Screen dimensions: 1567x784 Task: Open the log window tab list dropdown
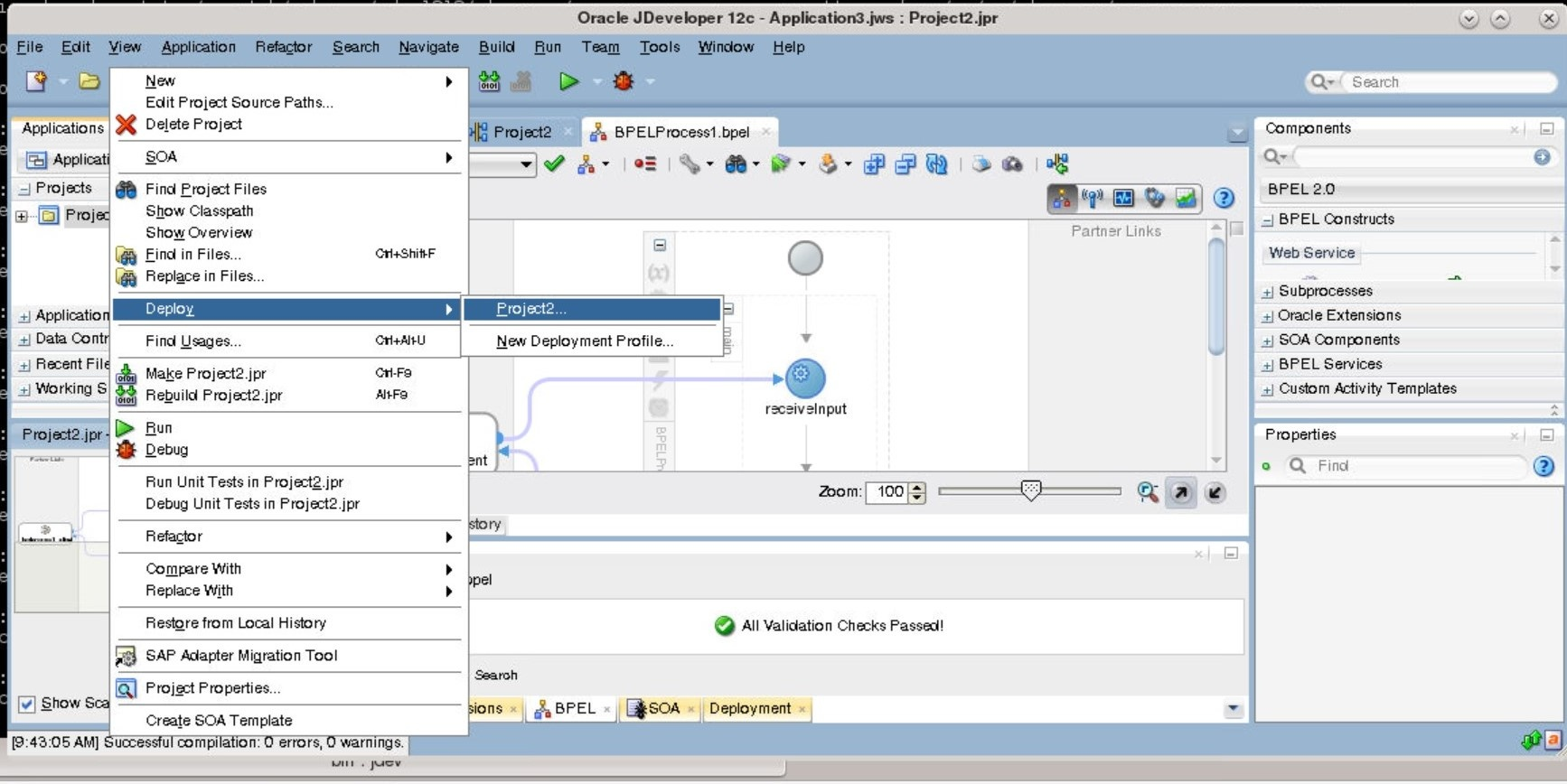(x=1234, y=709)
